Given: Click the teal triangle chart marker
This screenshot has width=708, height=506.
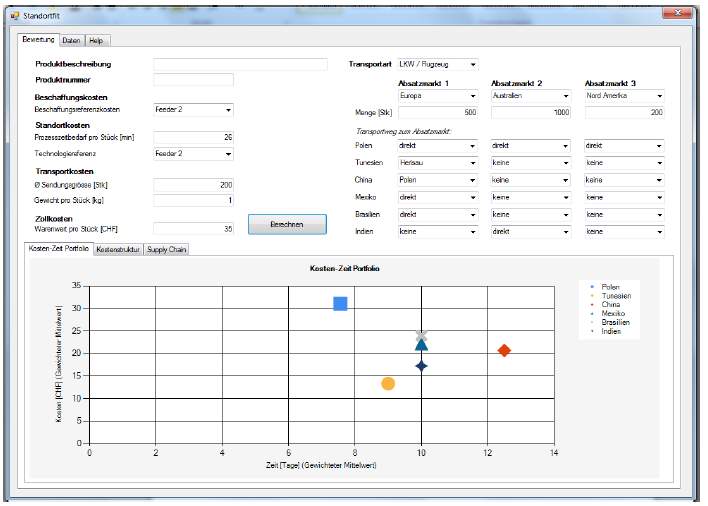Looking at the screenshot, I should (x=422, y=345).
